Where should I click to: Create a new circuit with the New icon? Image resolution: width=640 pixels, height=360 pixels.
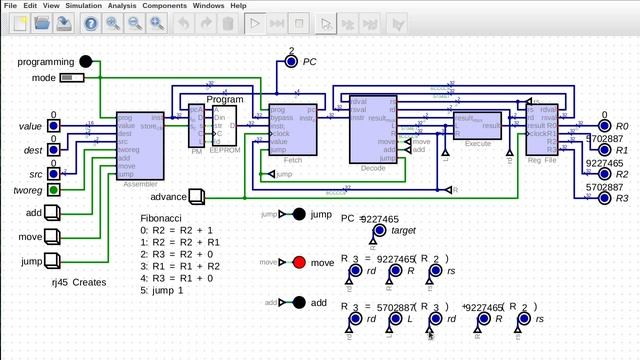(20, 23)
